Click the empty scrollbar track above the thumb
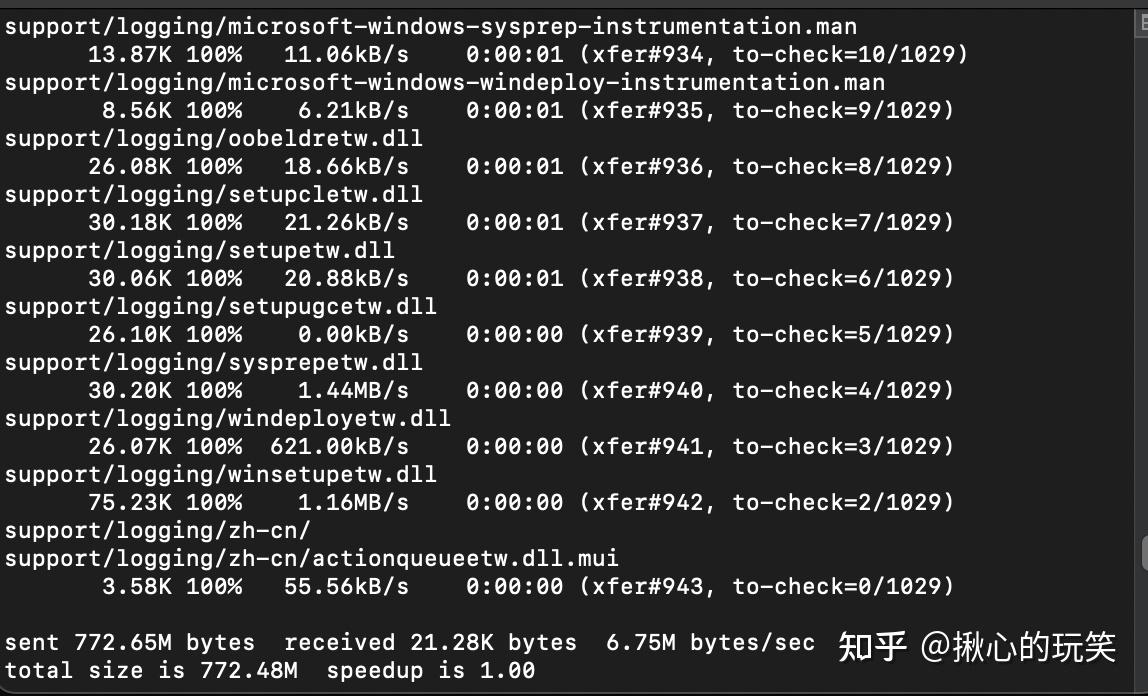The height and width of the screenshot is (696, 1148). pos(1143,285)
